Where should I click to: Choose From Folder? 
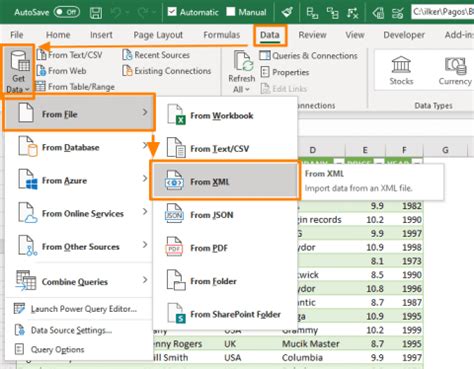225,281
